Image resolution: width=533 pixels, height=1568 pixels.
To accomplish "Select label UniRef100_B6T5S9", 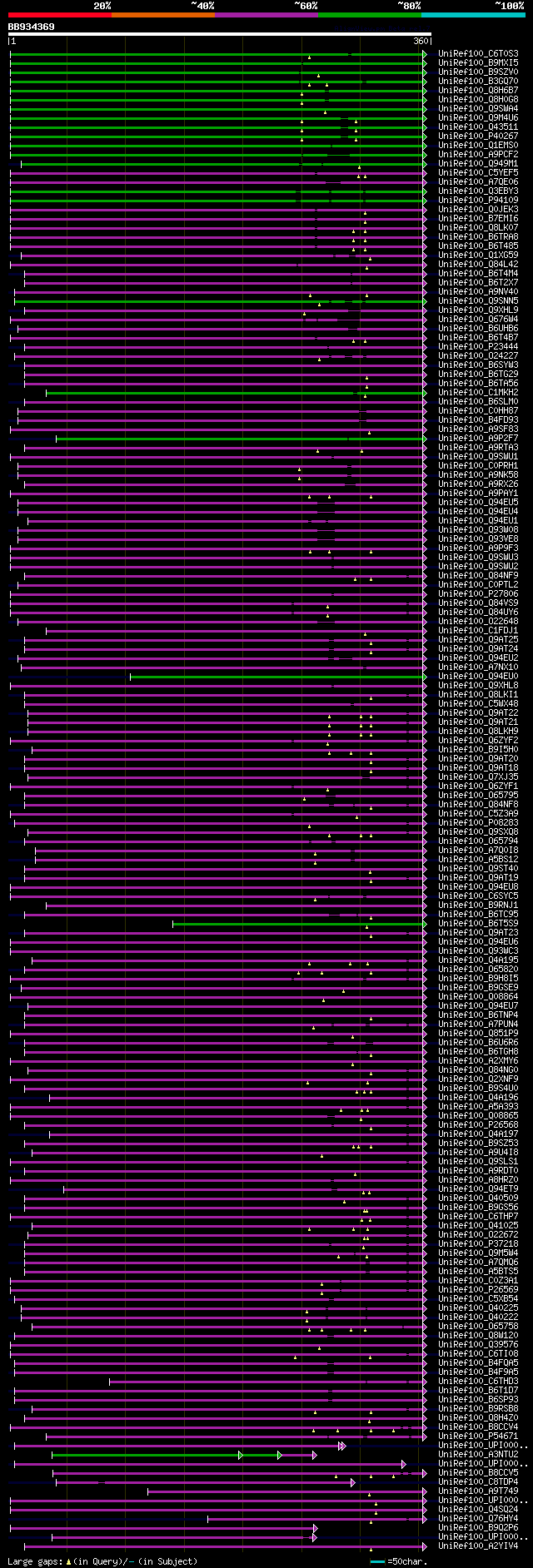I will coord(478,924).
